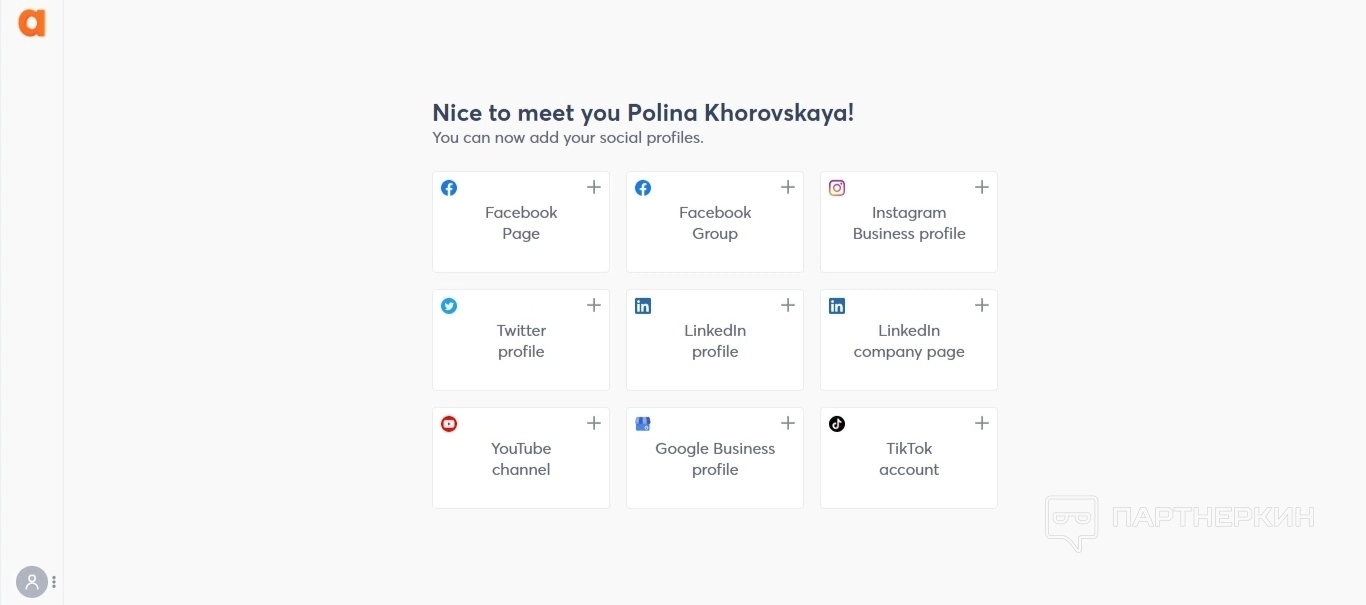Viewport: 1366px width, 605px height.
Task: Click the orange Agorapulse logo icon
Action: point(32,23)
